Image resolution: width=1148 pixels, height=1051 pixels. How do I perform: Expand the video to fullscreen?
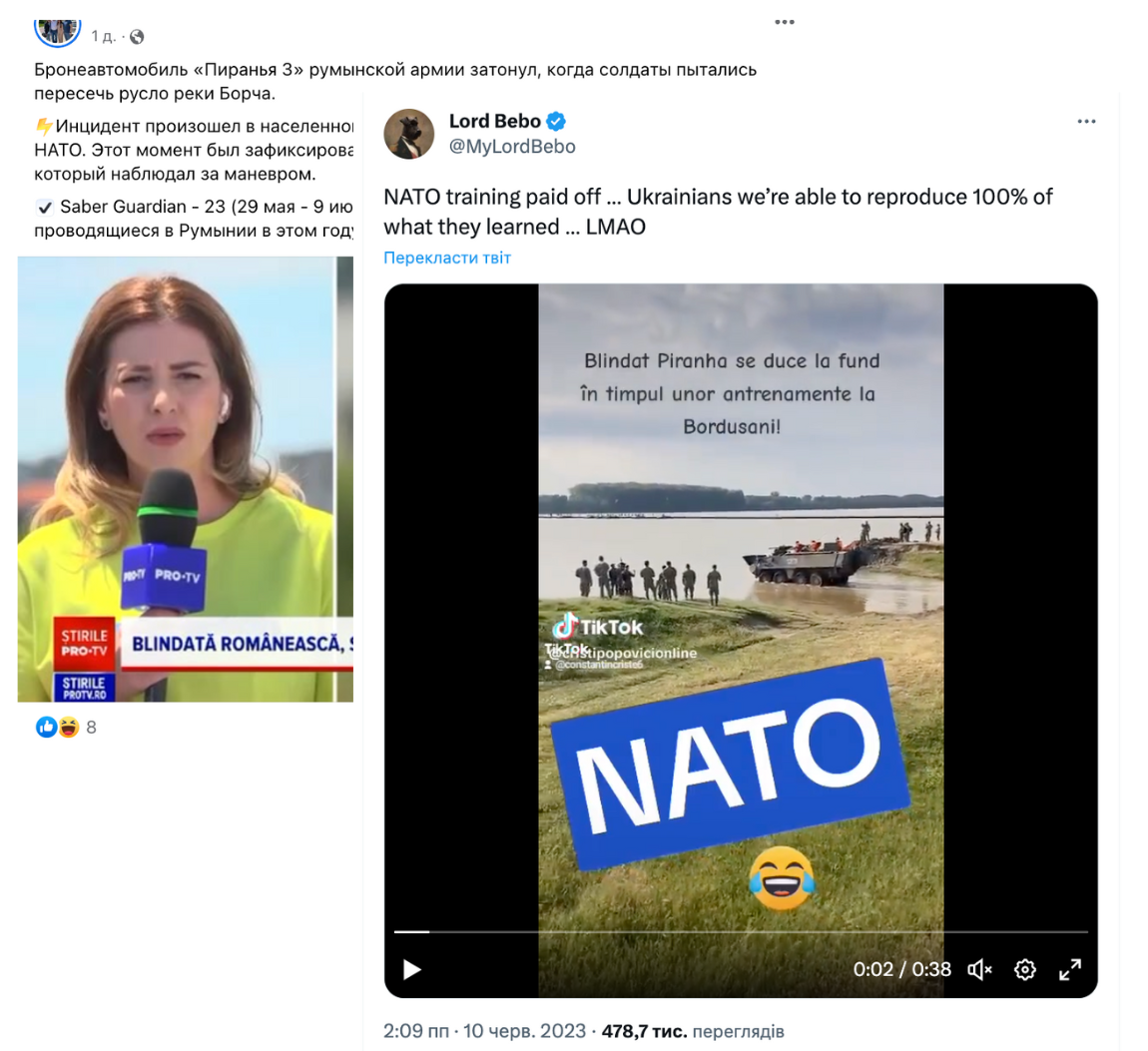1070,970
